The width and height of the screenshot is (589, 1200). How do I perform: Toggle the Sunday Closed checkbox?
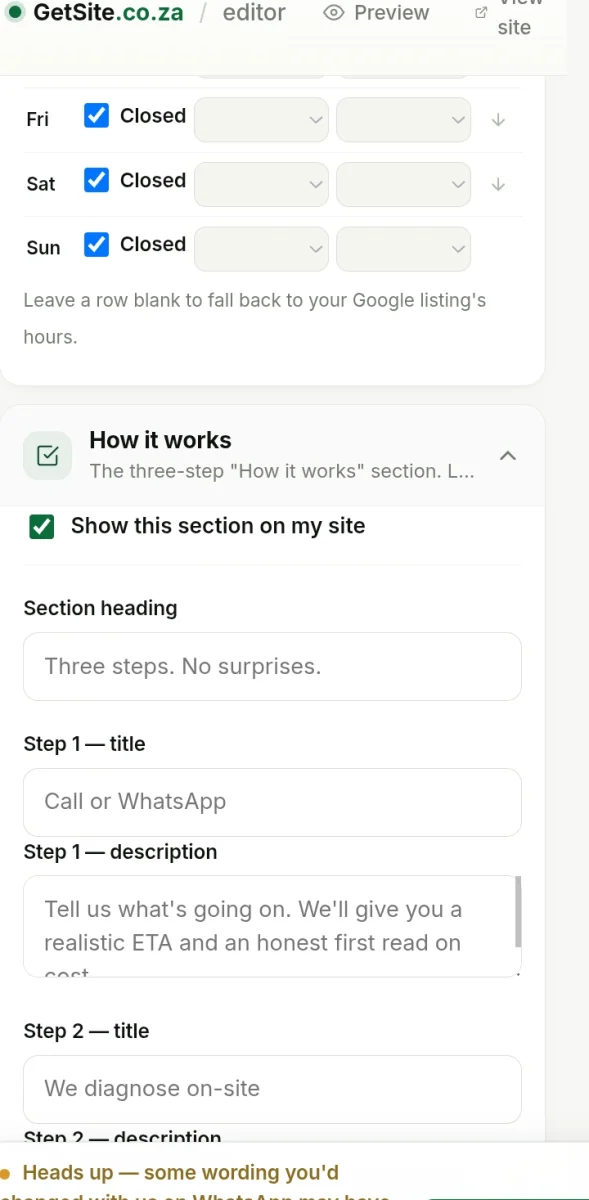[x=96, y=244]
